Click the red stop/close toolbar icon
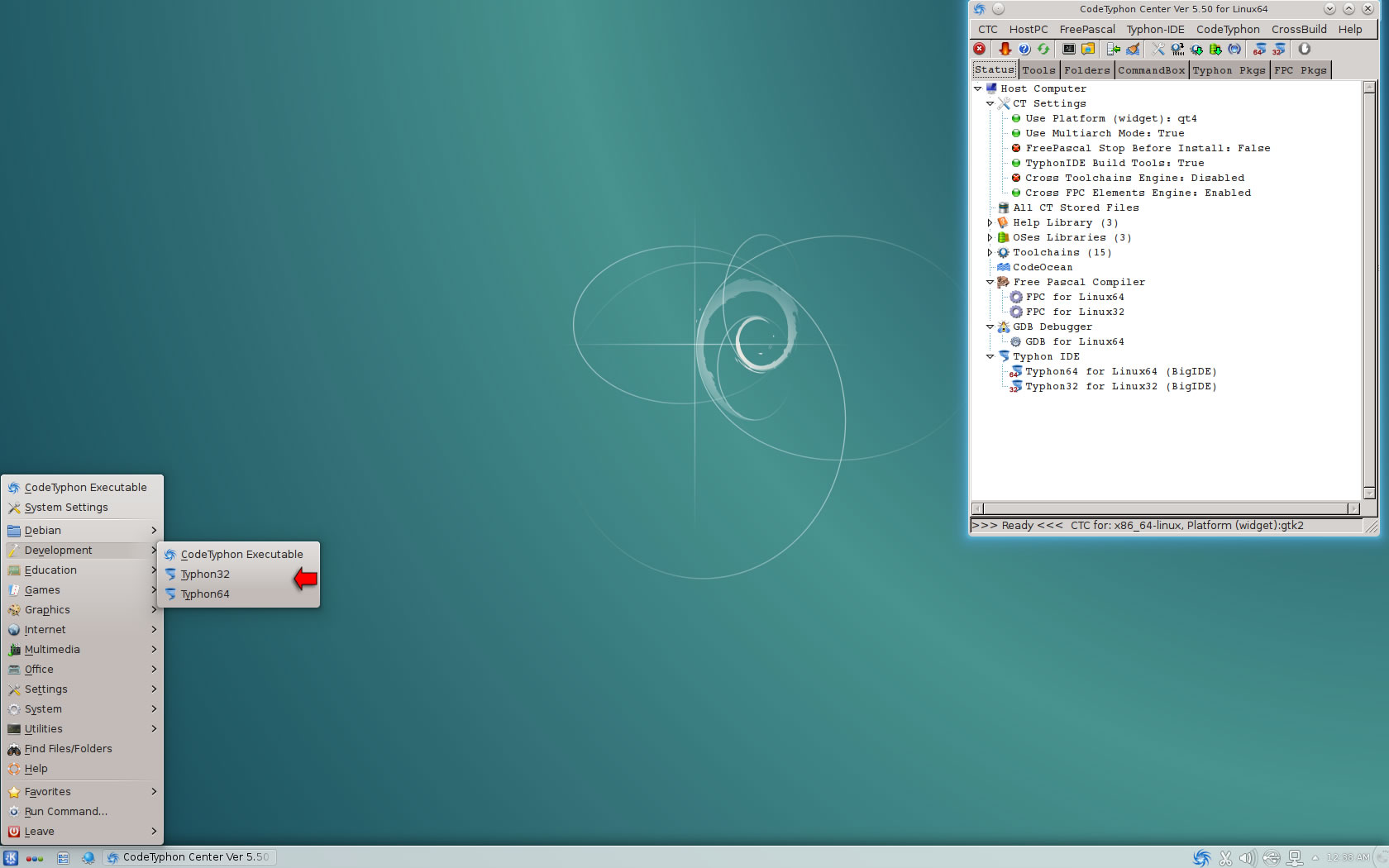Viewport: 1389px width, 868px height. tap(980, 50)
